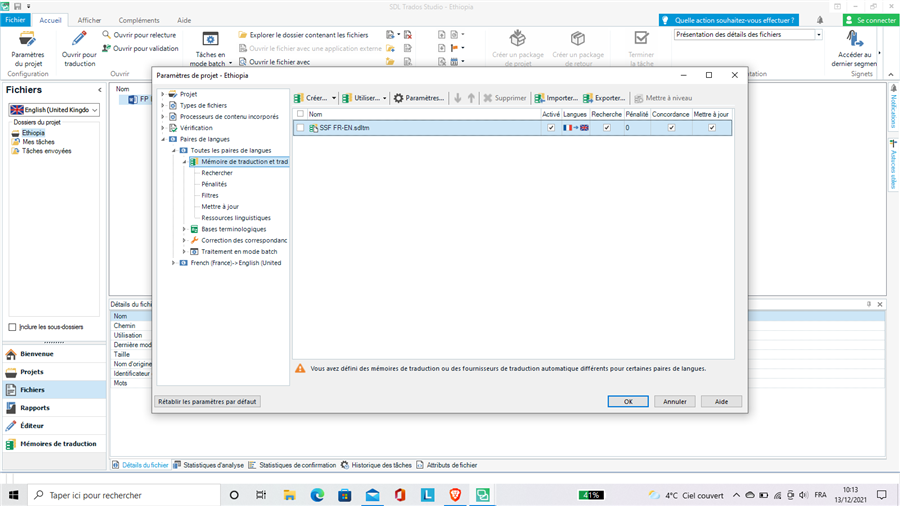
Task: Open Microsoft Edge from taskbar
Action: pyautogui.click(x=317, y=495)
